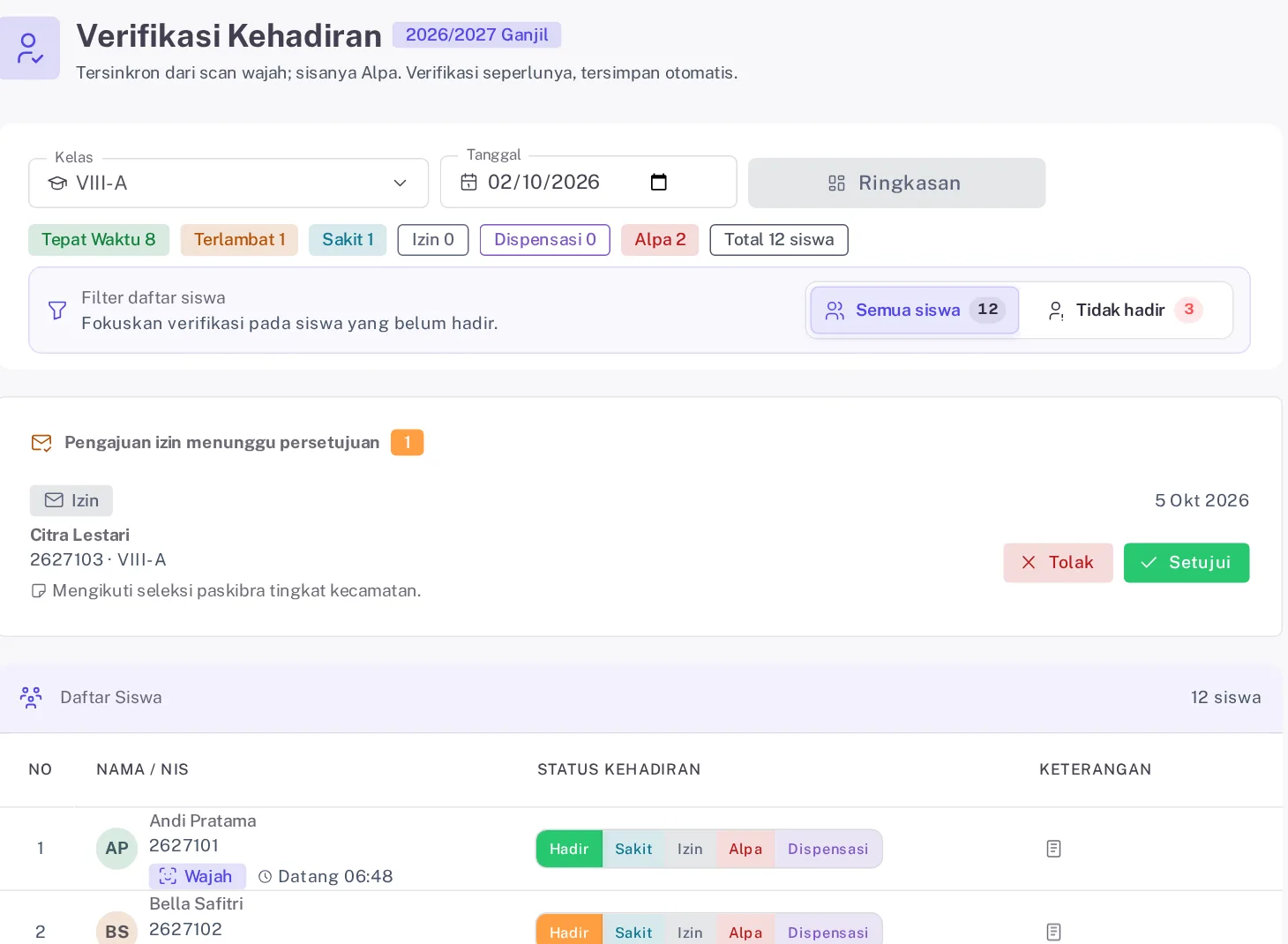Viewport: 1288px width, 944px height.
Task: Click the Daftar Siswa group icon
Action: pyautogui.click(x=31, y=698)
